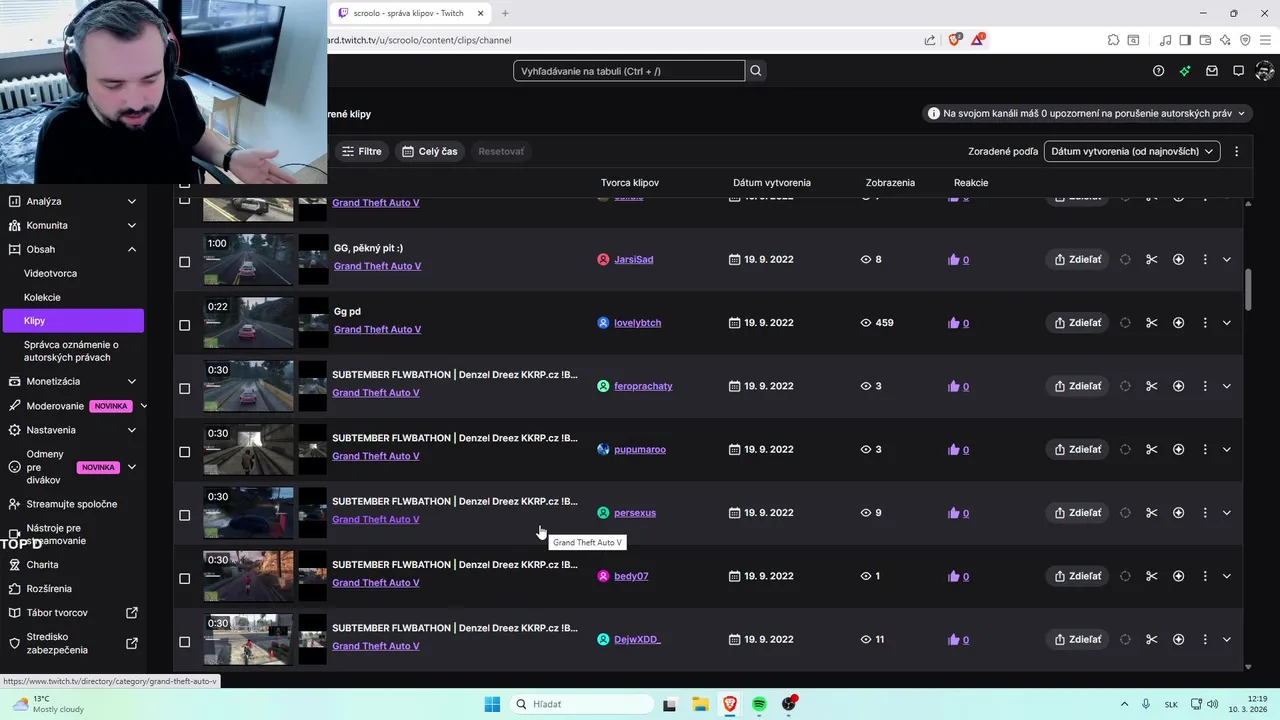Select Klipy in the sidebar
The height and width of the screenshot is (720, 1280).
click(x=72, y=321)
